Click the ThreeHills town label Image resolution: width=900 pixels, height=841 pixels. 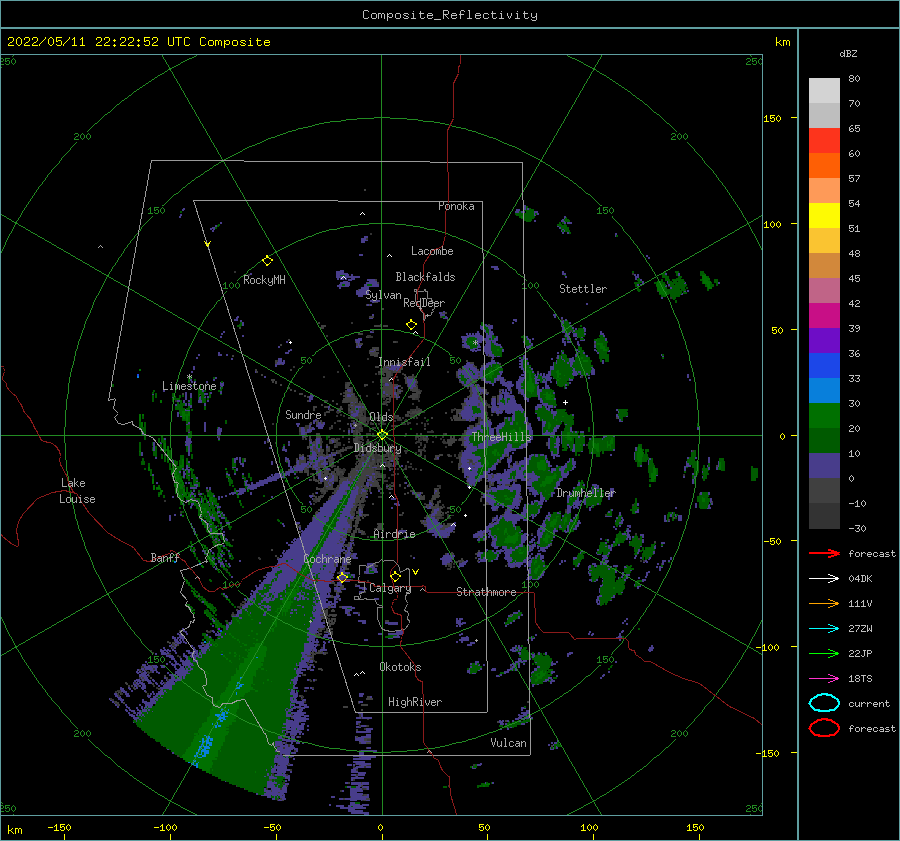tap(501, 437)
